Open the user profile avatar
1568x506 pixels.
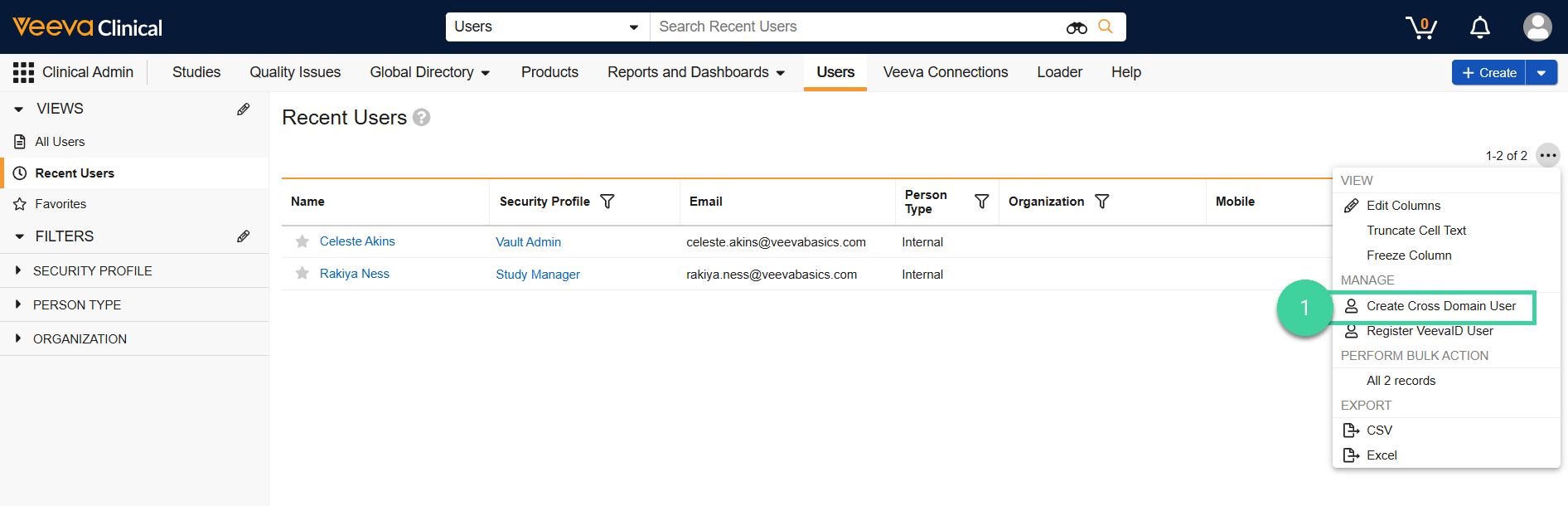pyautogui.click(x=1537, y=27)
